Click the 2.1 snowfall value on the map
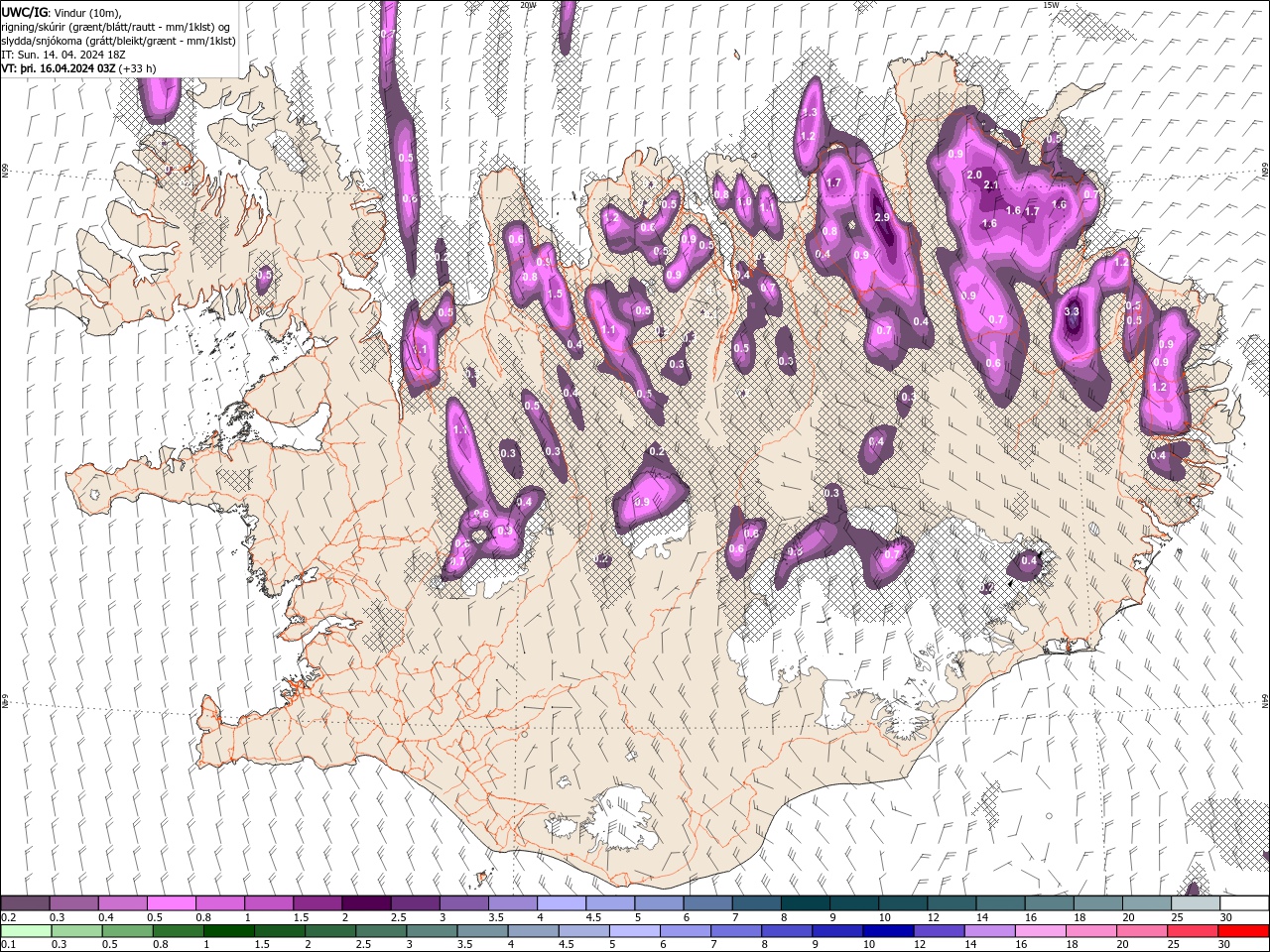Viewport: 1270px width, 952px height. [x=990, y=185]
